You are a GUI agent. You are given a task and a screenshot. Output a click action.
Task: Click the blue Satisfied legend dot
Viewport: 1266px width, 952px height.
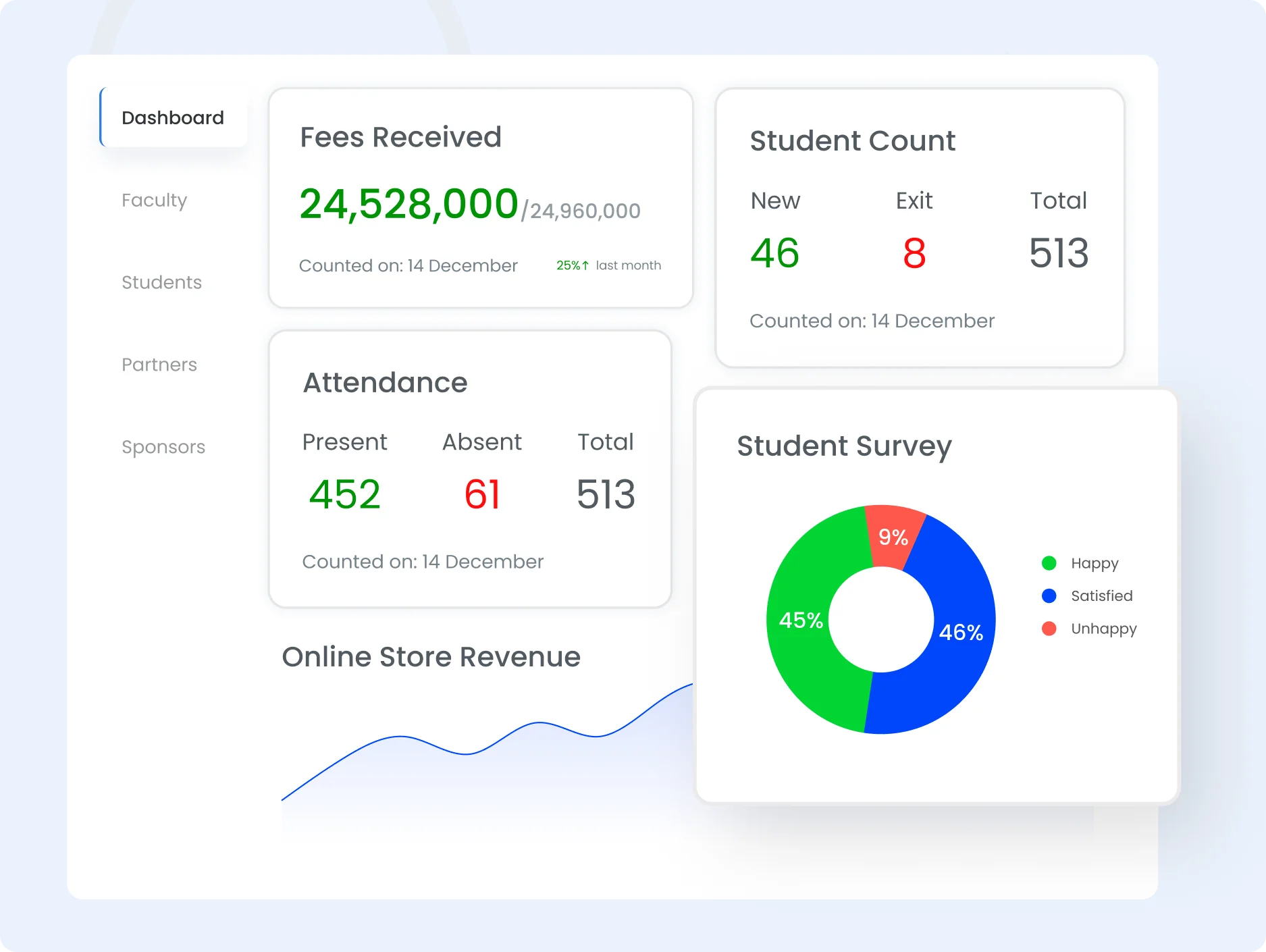(1049, 596)
